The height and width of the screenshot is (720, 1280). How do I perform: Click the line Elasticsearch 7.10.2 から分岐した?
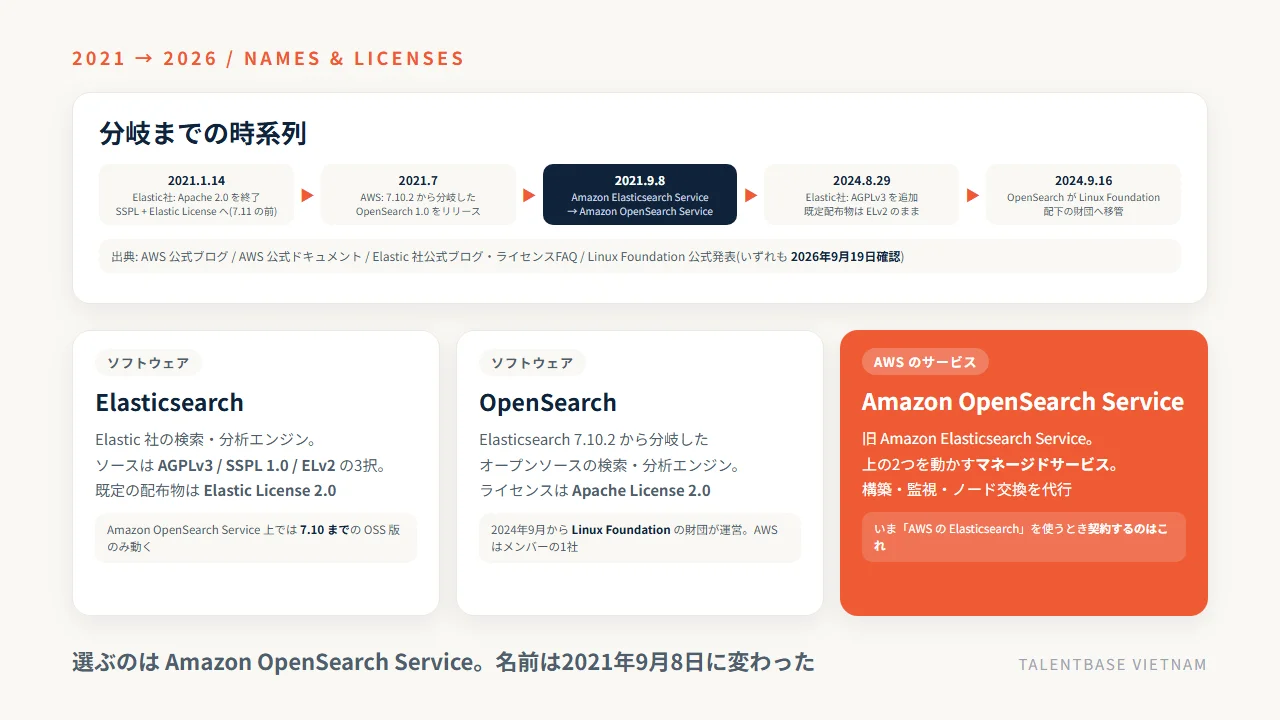point(594,440)
